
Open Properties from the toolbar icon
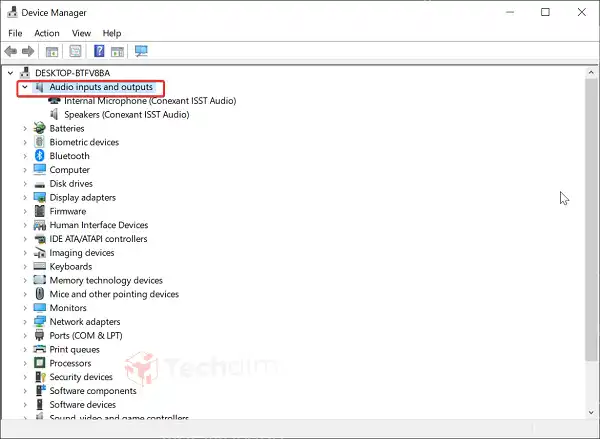coord(75,51)
